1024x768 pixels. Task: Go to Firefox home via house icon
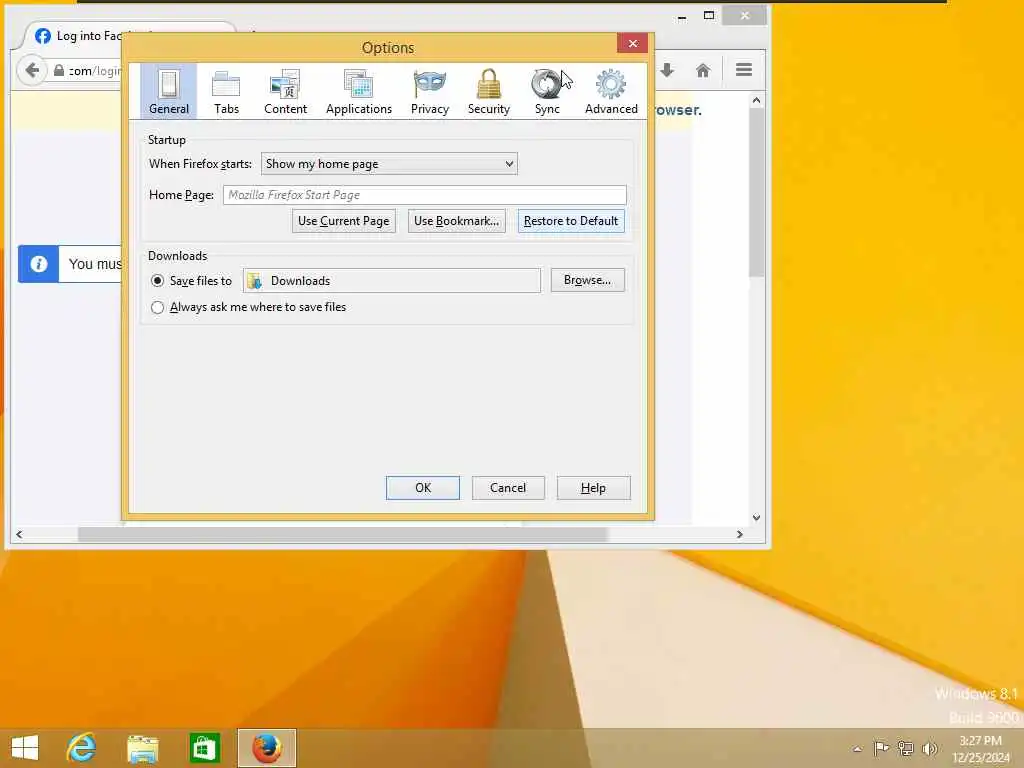coord(703,70)
